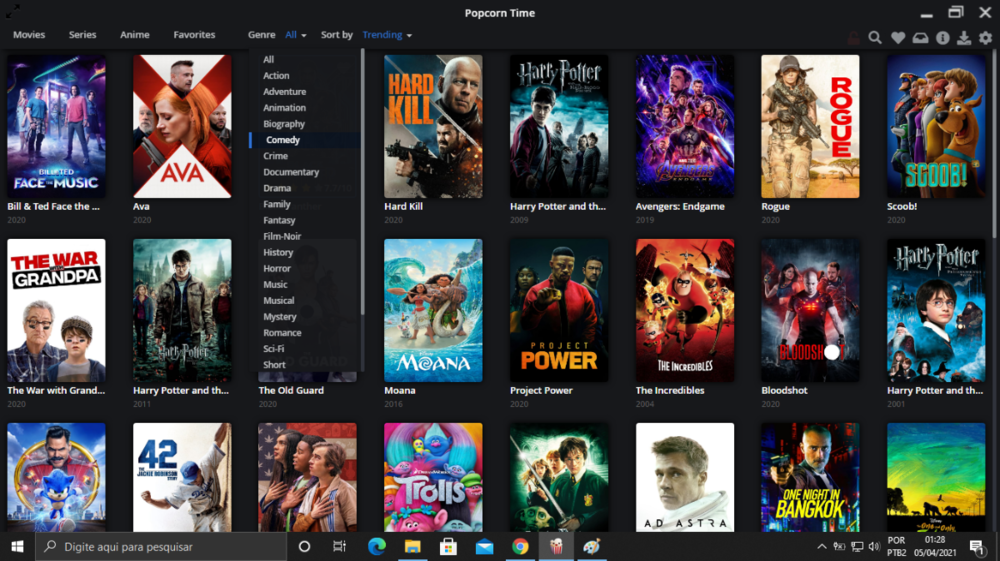Open The War with Grandpa poster
1000x561 pixels.
[x=56, y=310]
